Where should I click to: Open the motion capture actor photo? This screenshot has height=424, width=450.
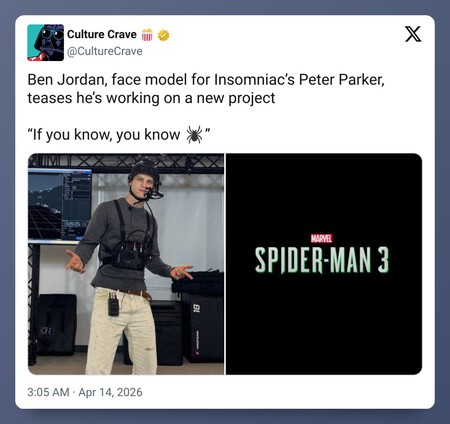click(x=126, y=264)
